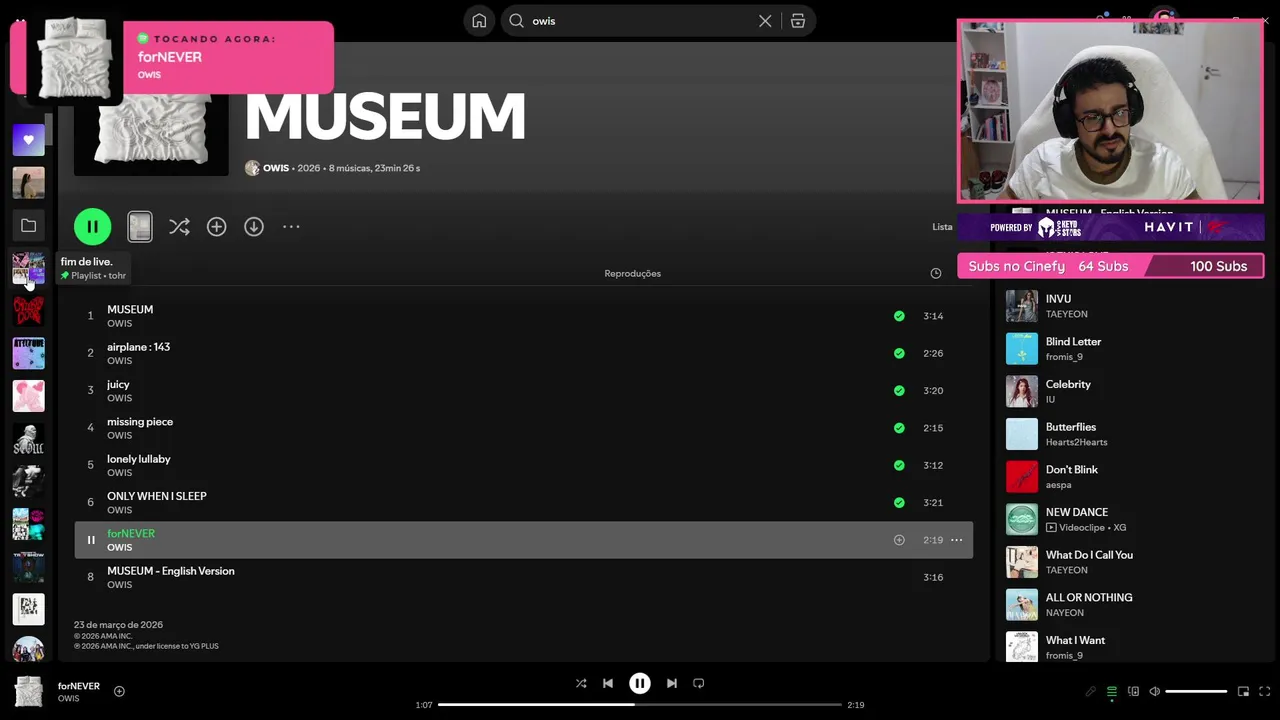The image size is (1280, 720).
Task: Add MUSEUM album to library plus icon
Action: click(216, 227)
